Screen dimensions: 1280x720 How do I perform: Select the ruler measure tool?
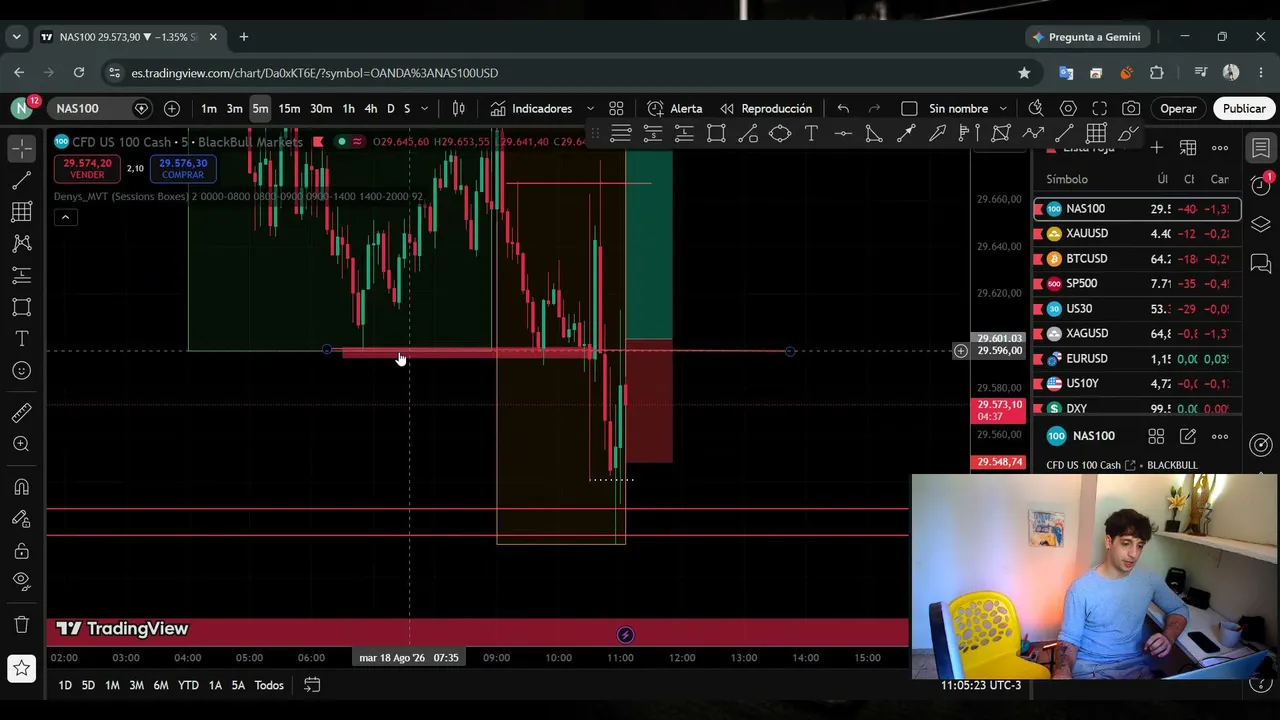click(21, 412)
